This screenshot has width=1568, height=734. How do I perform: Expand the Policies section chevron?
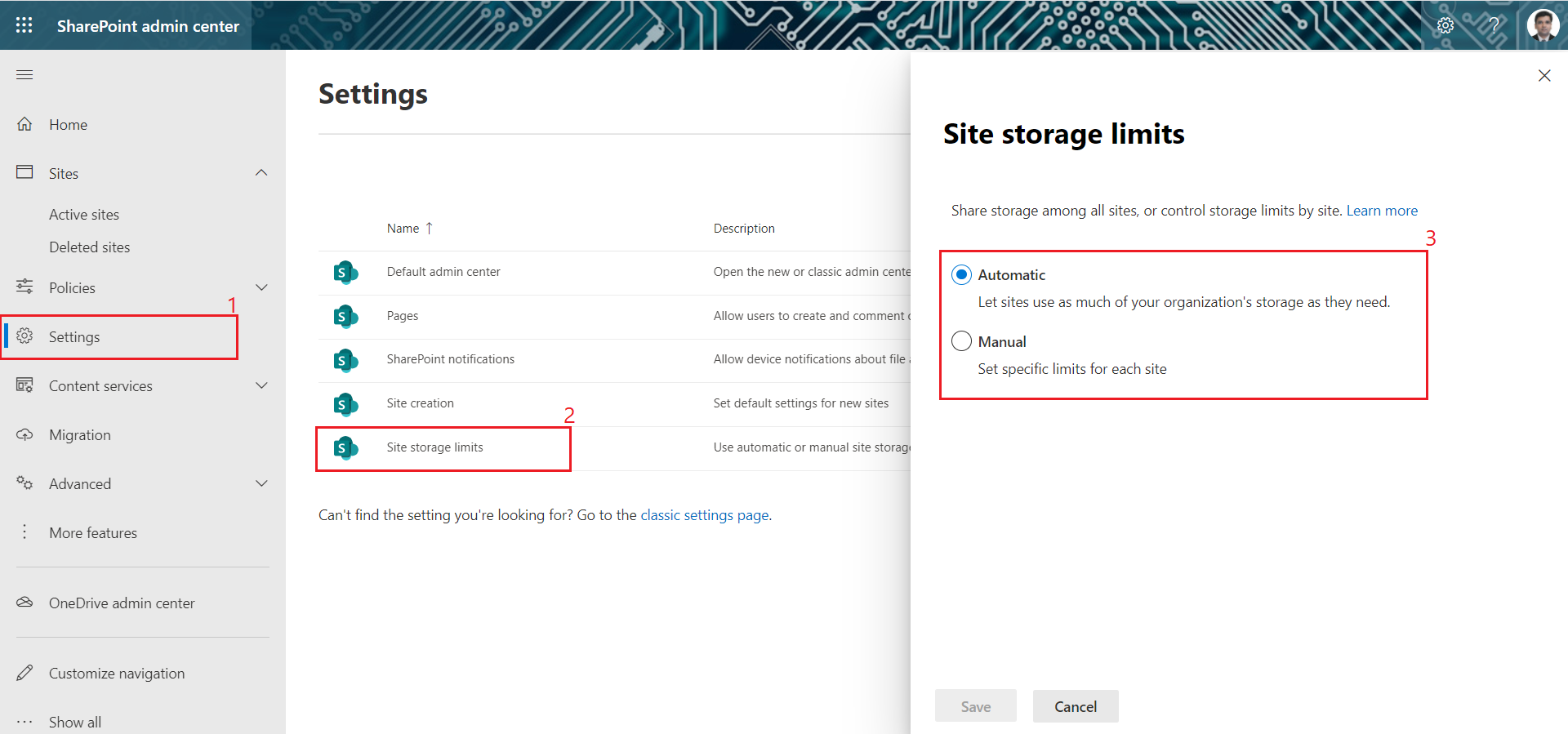click(261, 287)
